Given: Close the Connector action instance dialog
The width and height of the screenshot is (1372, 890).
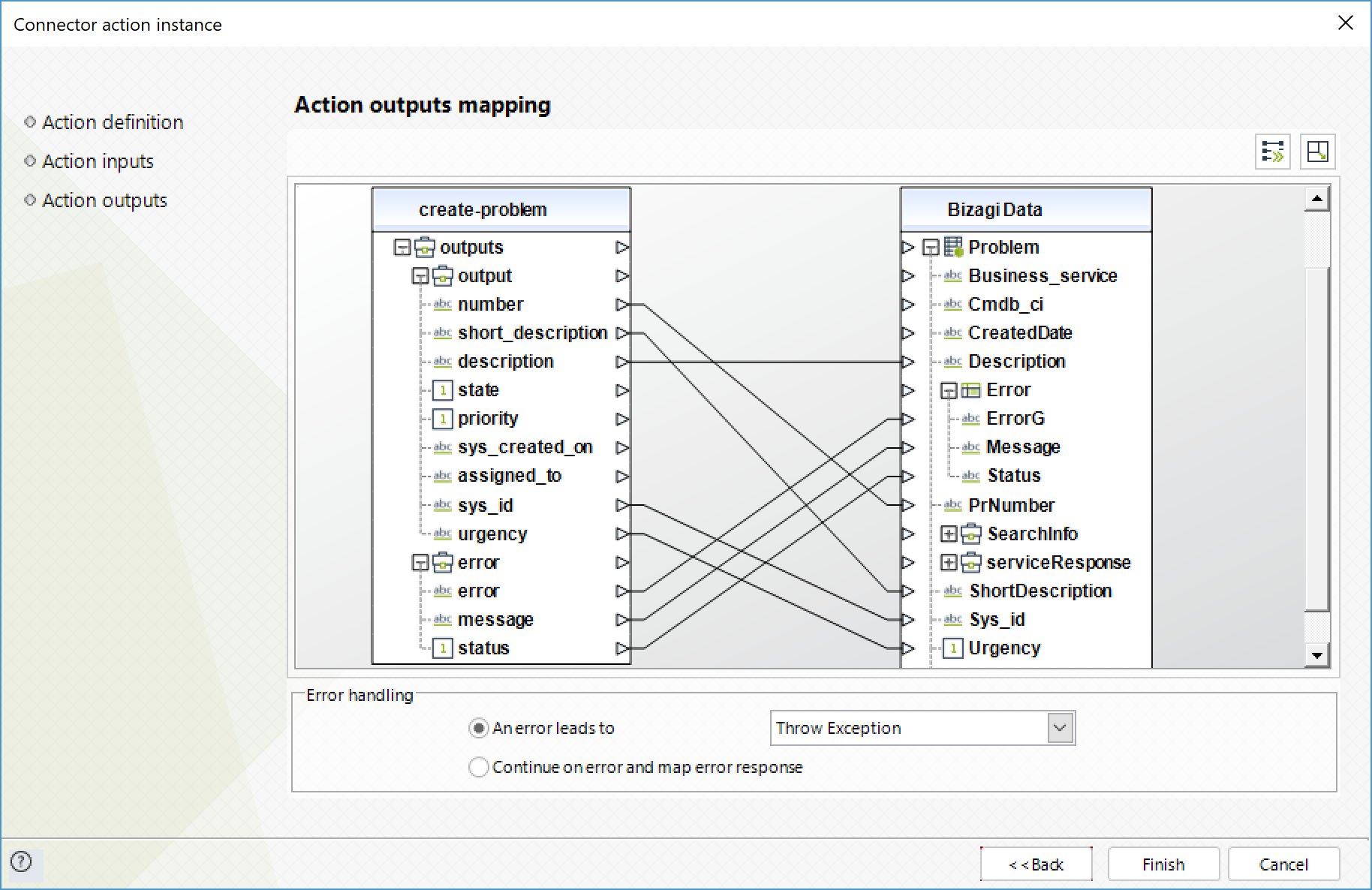Looking at the screenshot, I should tap(1345, 23).
